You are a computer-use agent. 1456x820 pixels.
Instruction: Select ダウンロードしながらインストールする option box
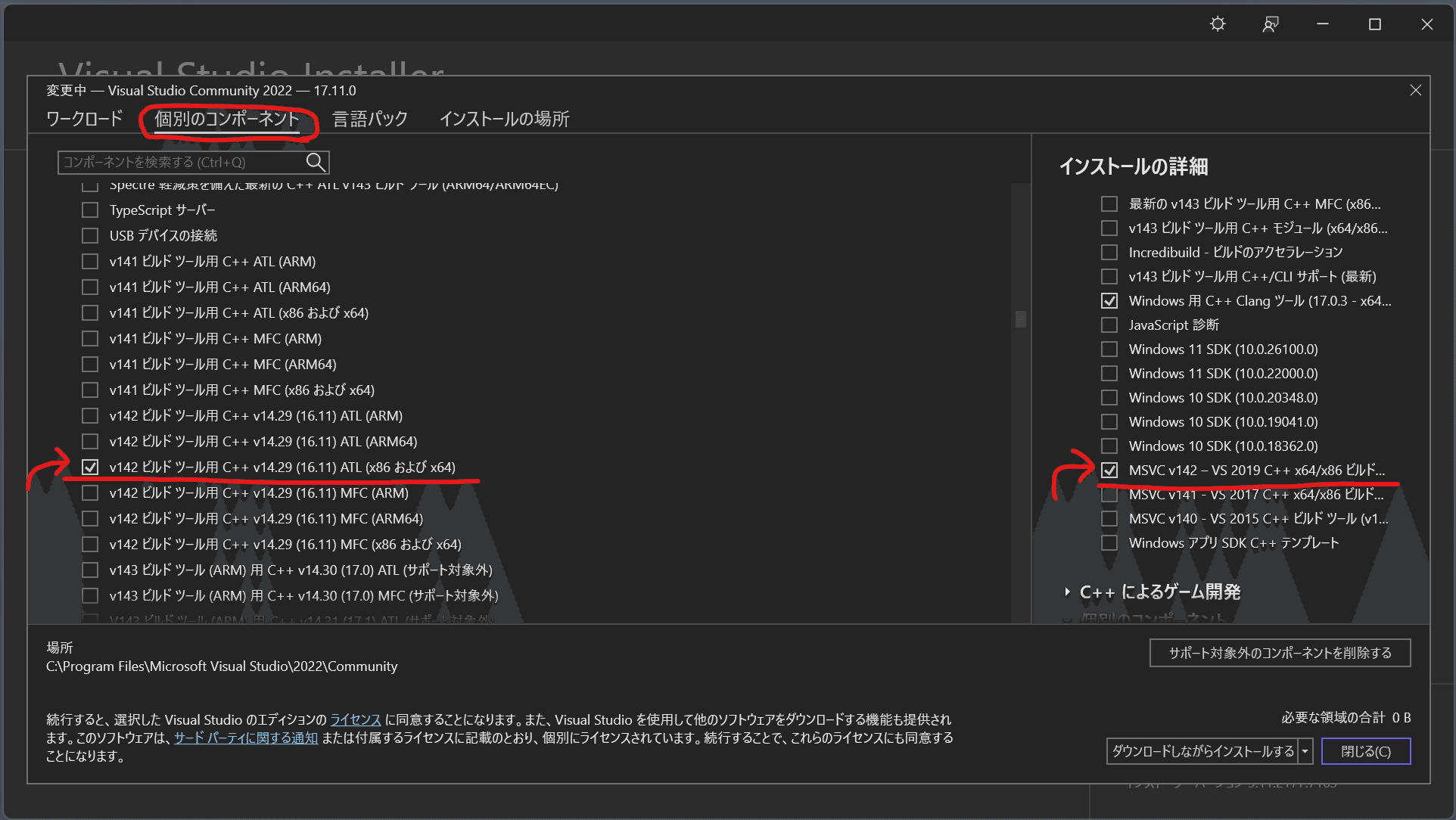click(1202, 751)
